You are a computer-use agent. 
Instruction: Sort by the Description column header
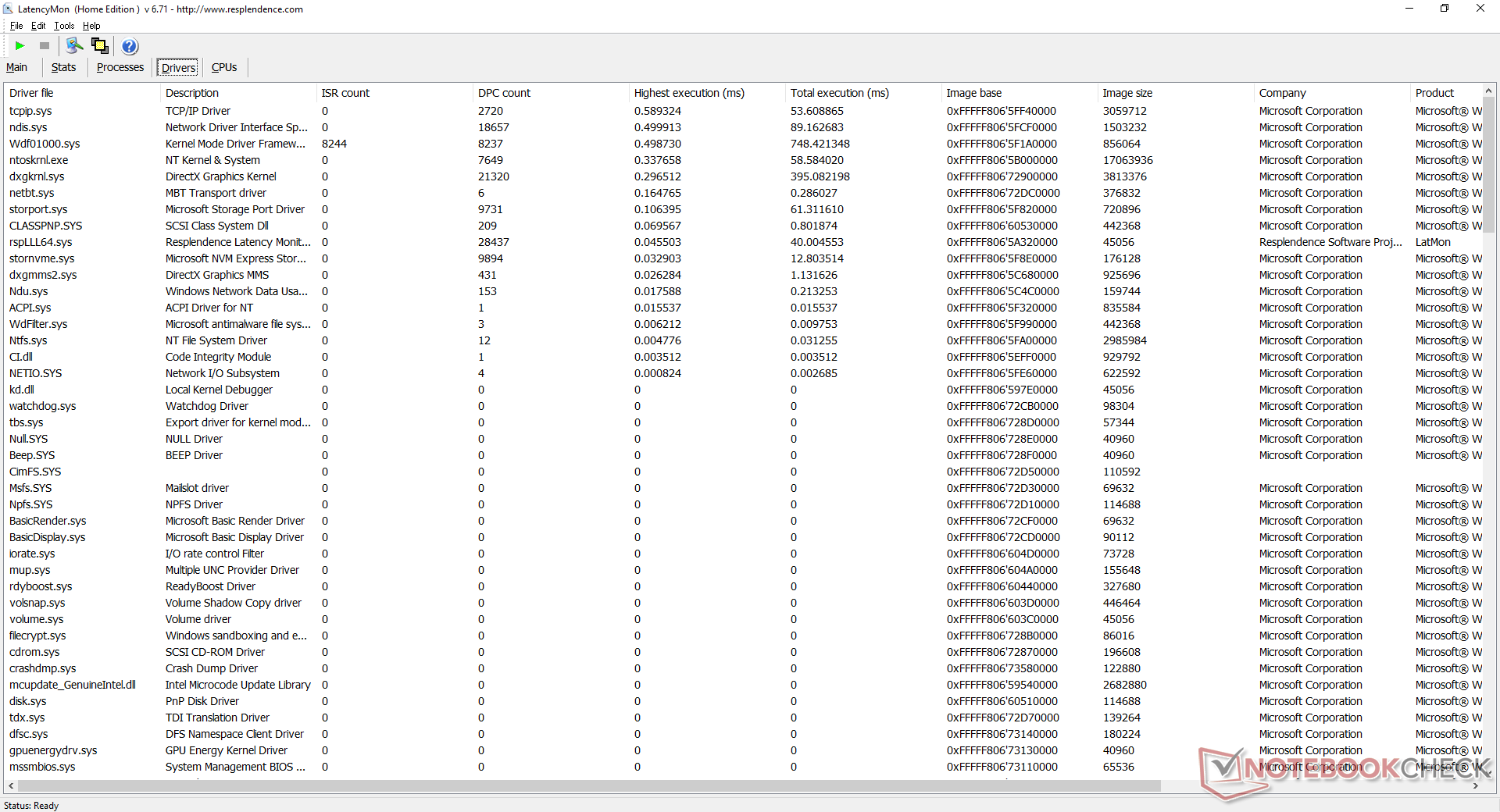pyautogui.click(x=238, y=93)
